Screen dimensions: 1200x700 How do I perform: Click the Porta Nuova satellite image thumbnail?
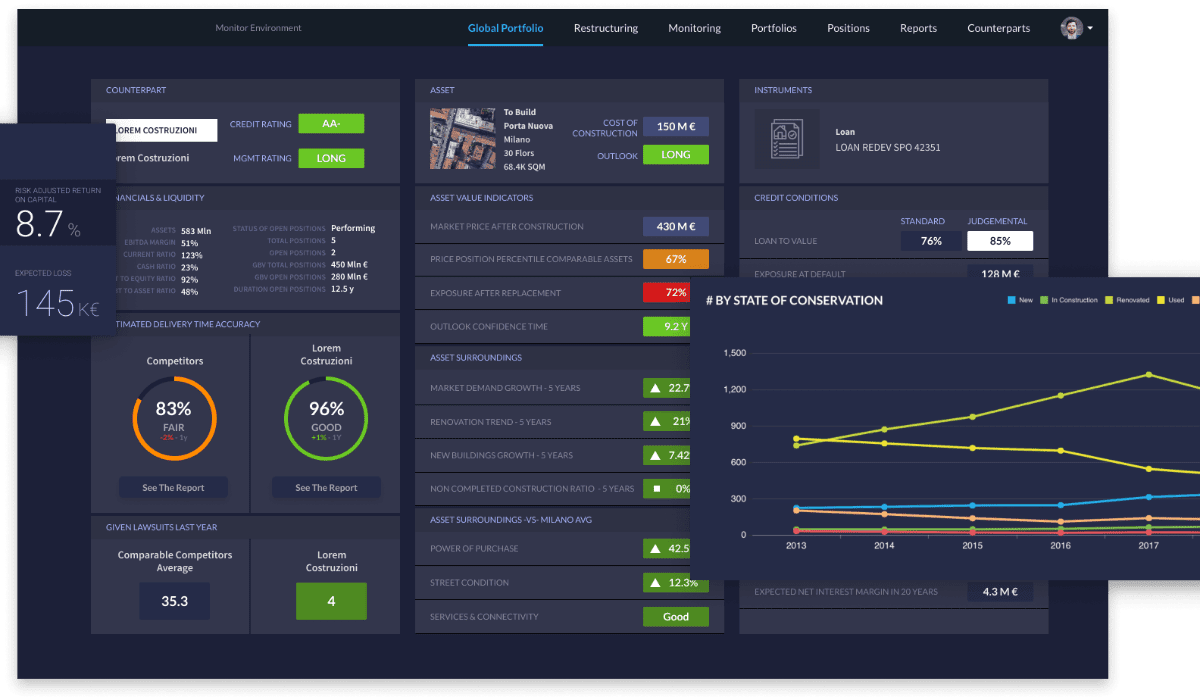pyautogui.click(x=463, y=138)
